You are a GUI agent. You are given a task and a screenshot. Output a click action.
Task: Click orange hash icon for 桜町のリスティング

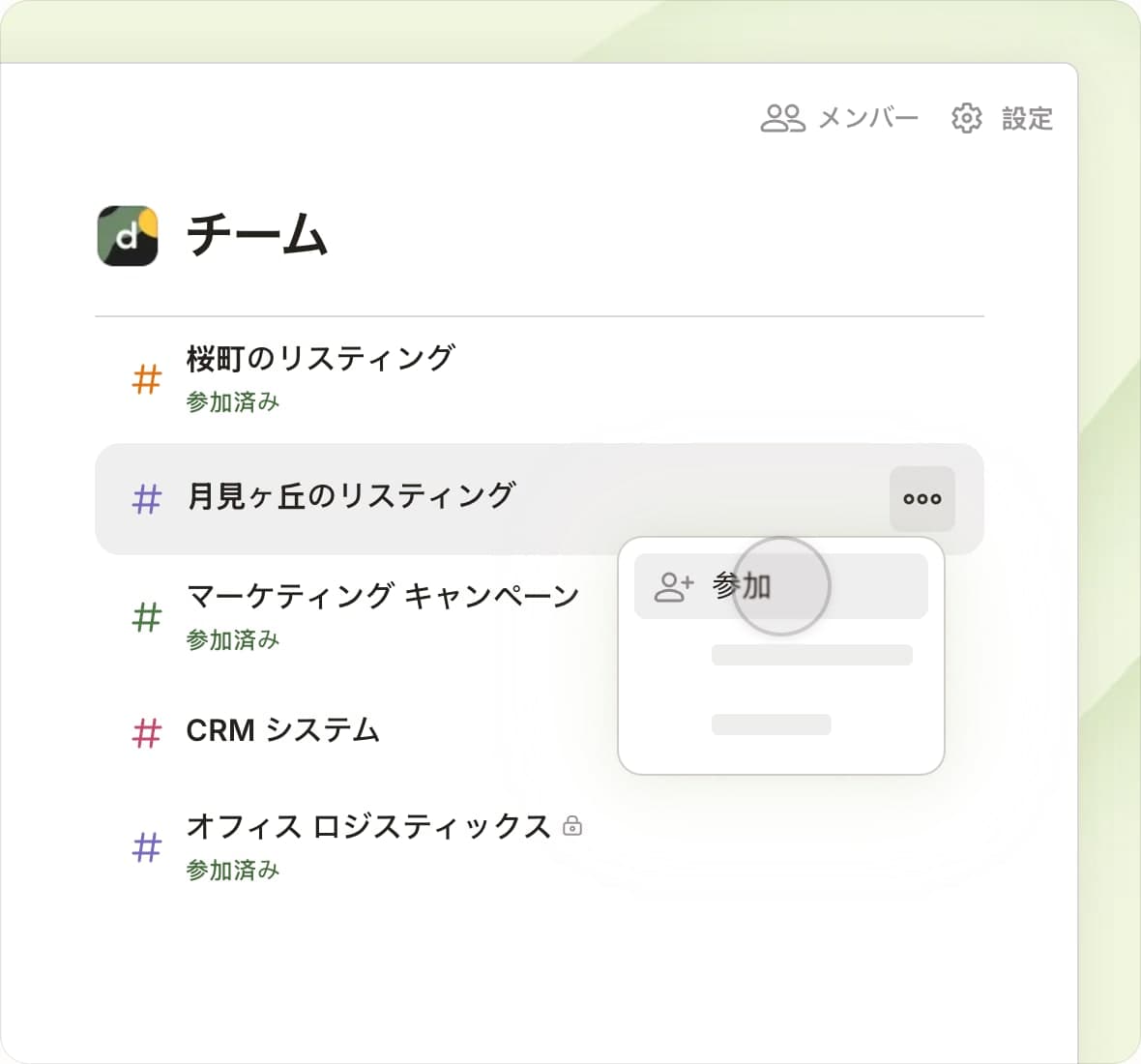click(146, 379)
